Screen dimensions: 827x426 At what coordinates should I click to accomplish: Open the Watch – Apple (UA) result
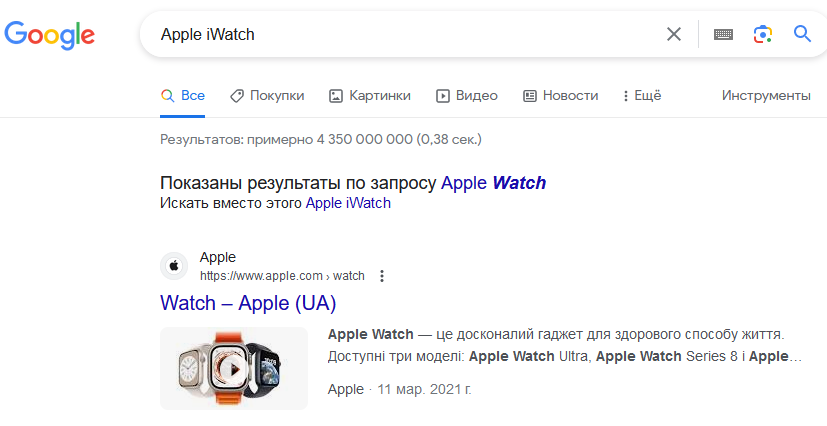pyautogui.click(x=248, y=303)
